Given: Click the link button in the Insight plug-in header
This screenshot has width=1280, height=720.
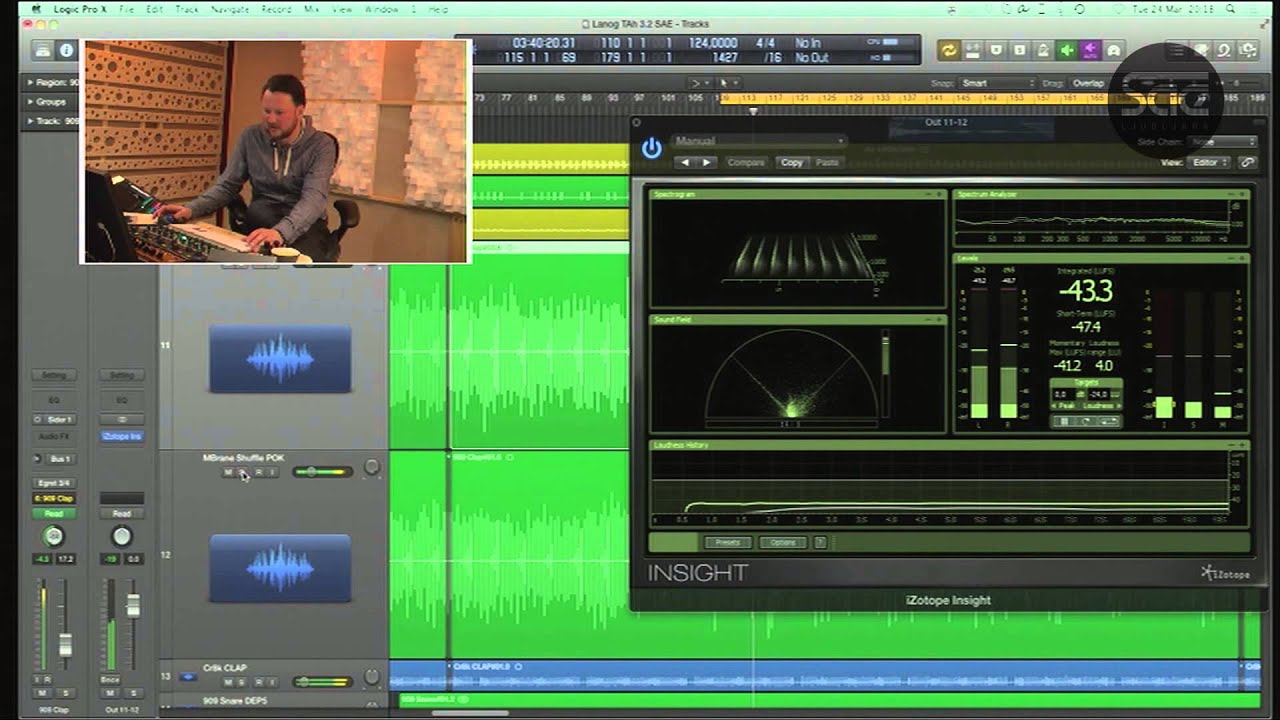Looking at the screenshot, I should [1247, 162].
